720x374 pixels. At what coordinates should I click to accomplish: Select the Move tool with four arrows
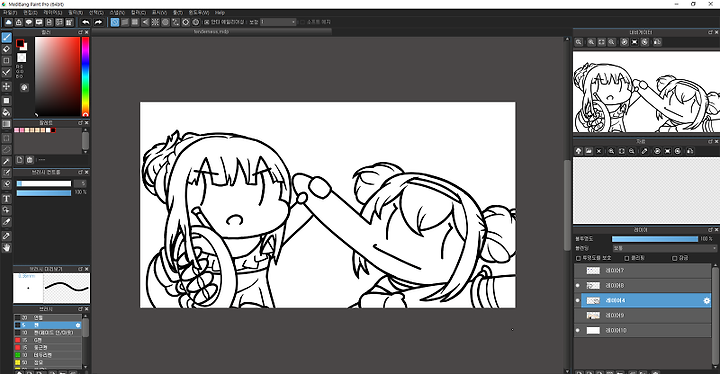click(x=6, y=86)
